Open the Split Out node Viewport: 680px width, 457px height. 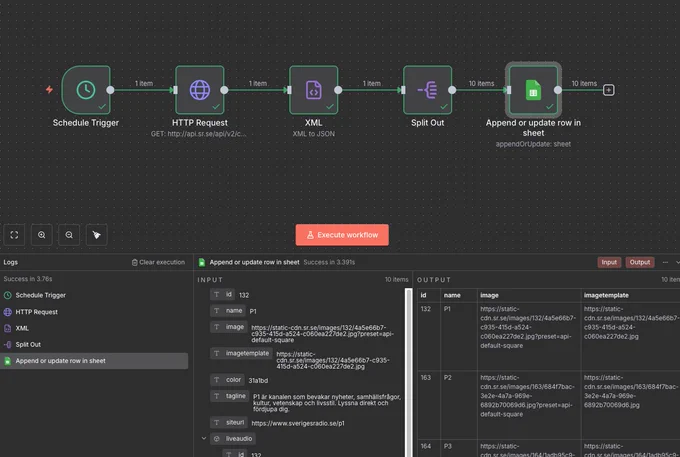coord(427,90)
